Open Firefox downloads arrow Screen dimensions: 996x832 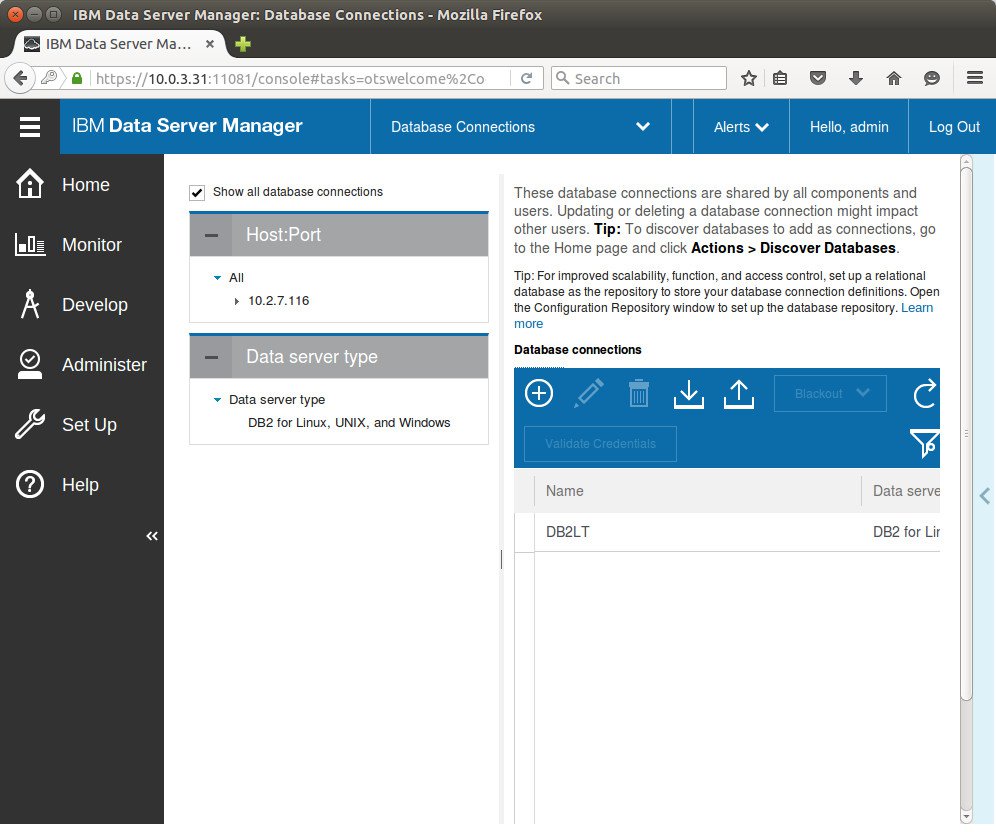pos(856,78)
